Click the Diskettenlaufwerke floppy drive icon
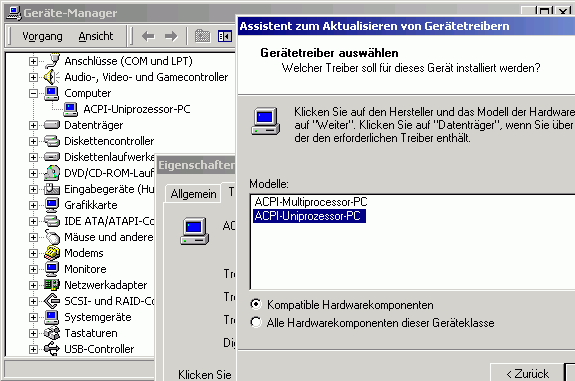This screenshot has height=381, width=575. tap(52, 157)
